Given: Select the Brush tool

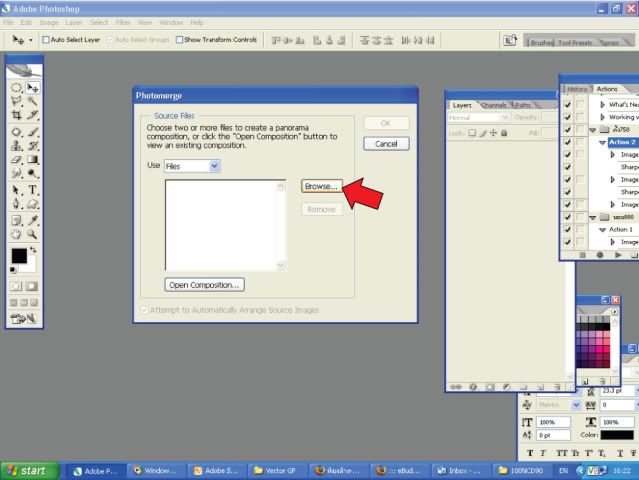Looking at the screenshot, I should (x=32, y=132).
